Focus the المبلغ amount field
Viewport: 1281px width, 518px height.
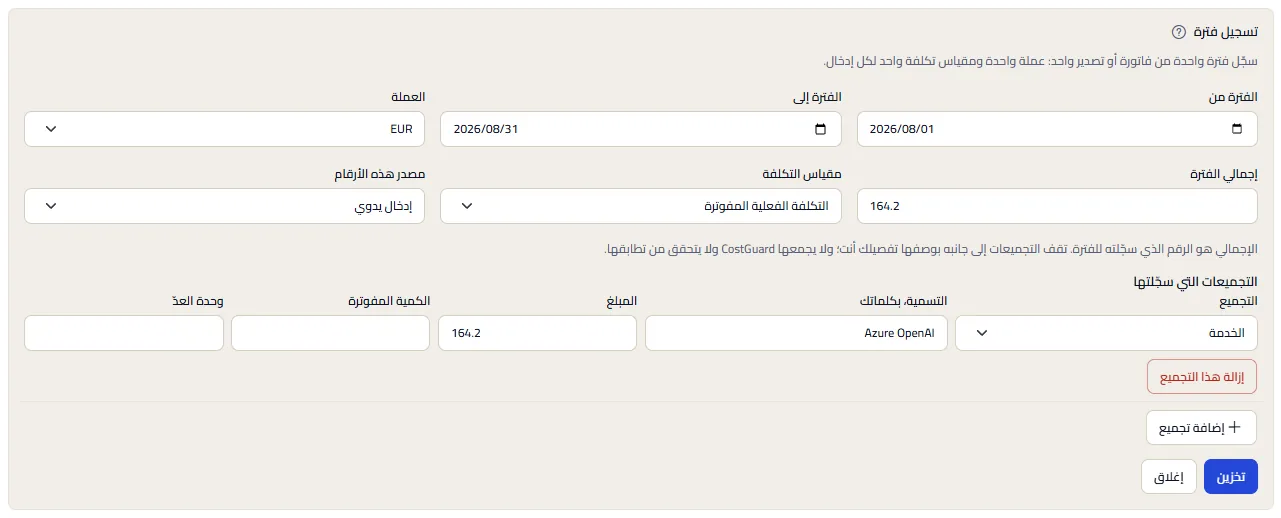coord(537,333)
